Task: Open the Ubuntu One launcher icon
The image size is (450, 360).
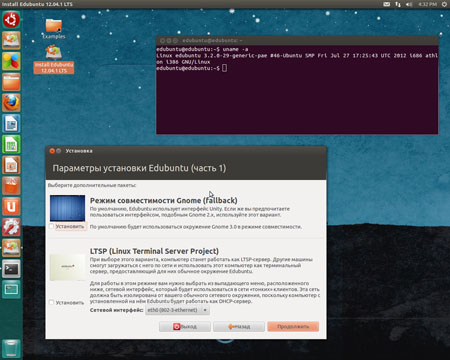Action: [x=11, y=206]
